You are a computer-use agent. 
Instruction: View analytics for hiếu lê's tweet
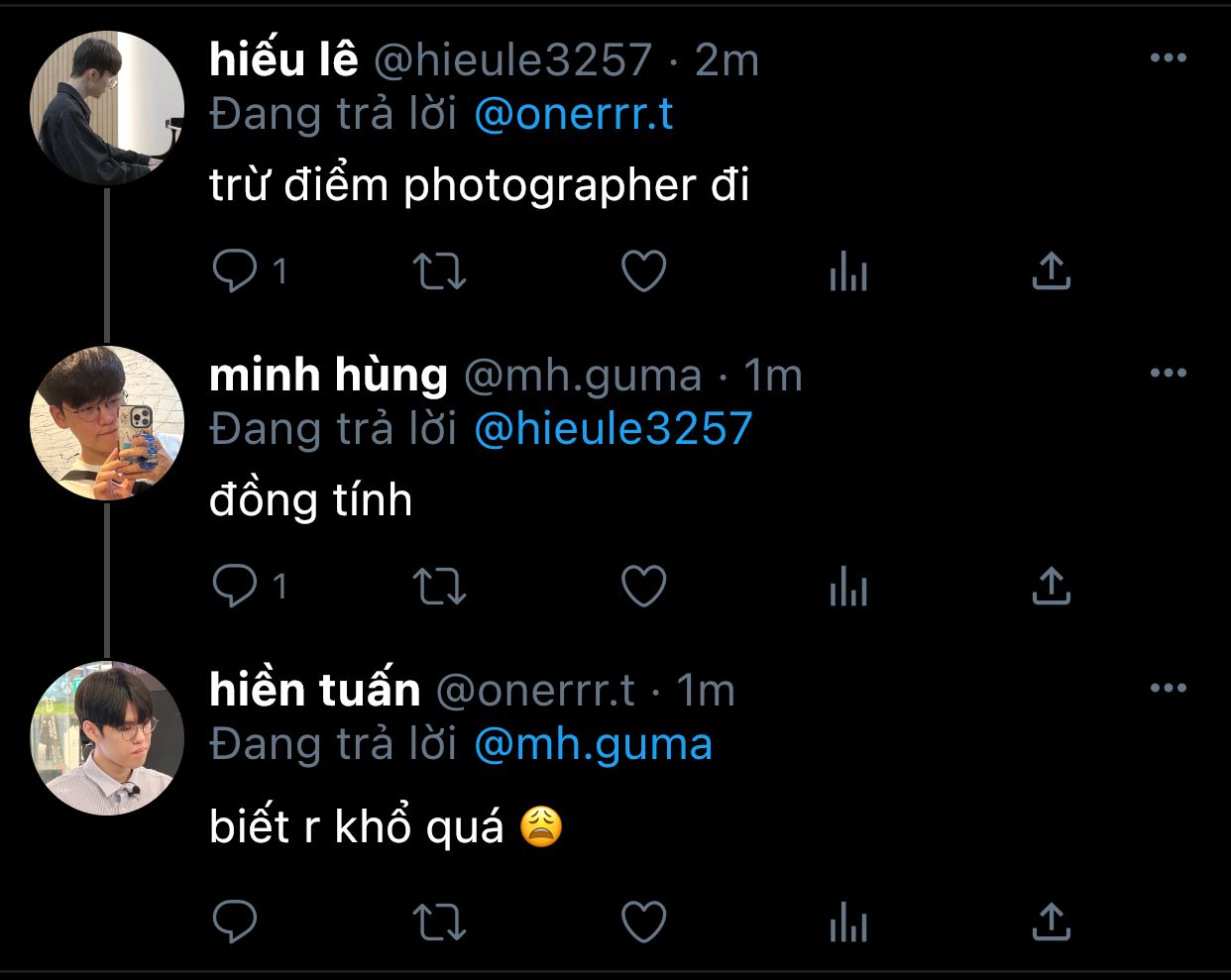click(x=848, y=271)
